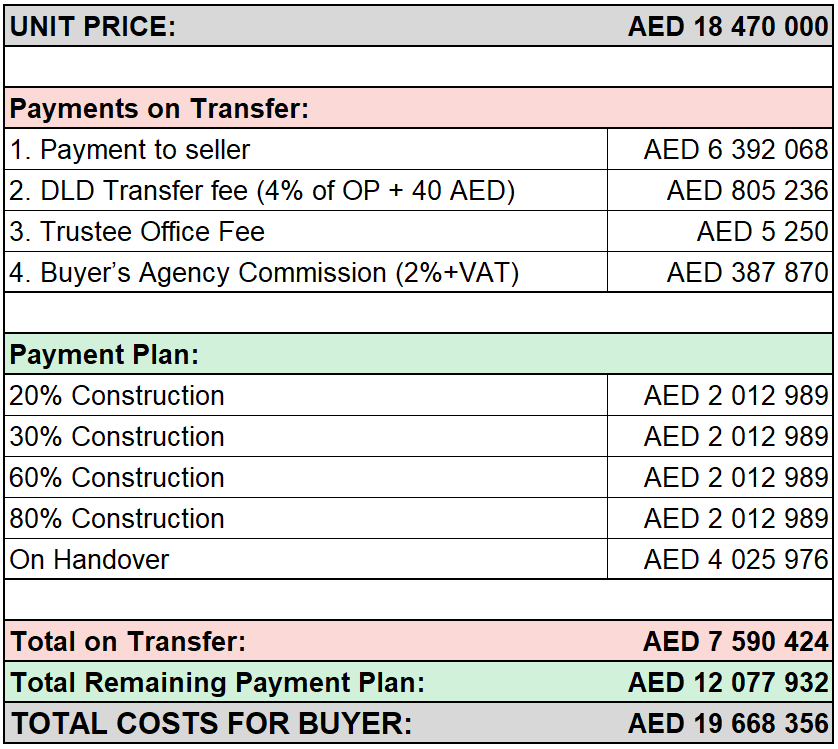Click the TOTAL COSTS FOR BUYER amount

point(728,724)
